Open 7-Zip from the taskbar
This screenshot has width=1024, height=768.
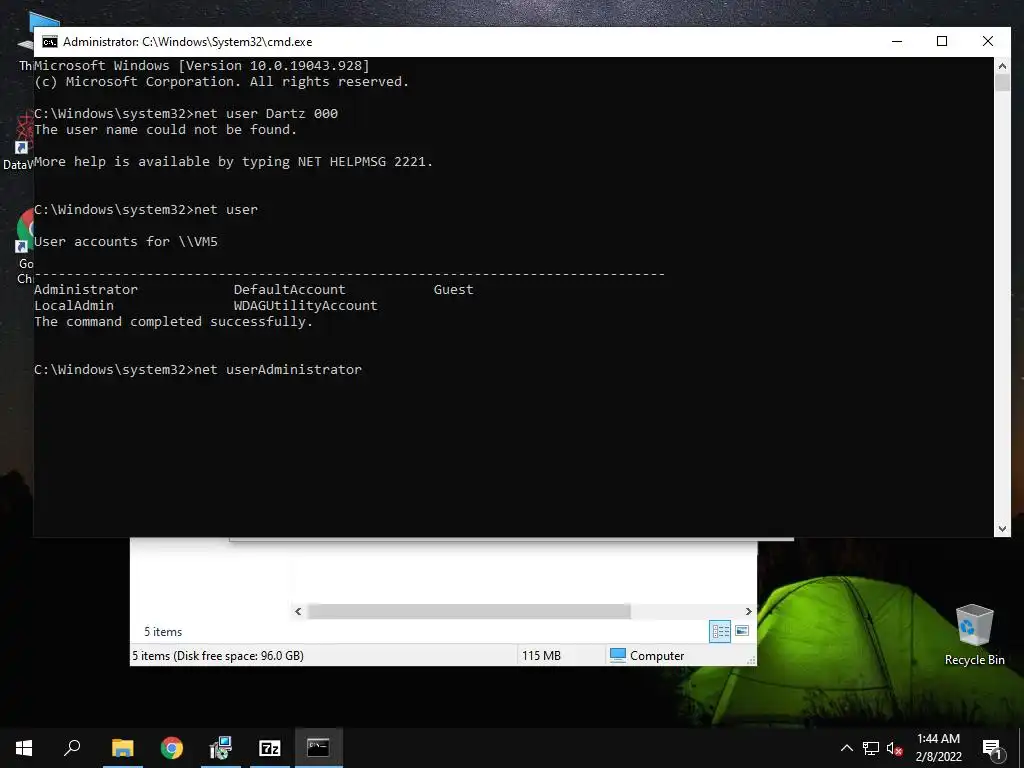point(270,748)
